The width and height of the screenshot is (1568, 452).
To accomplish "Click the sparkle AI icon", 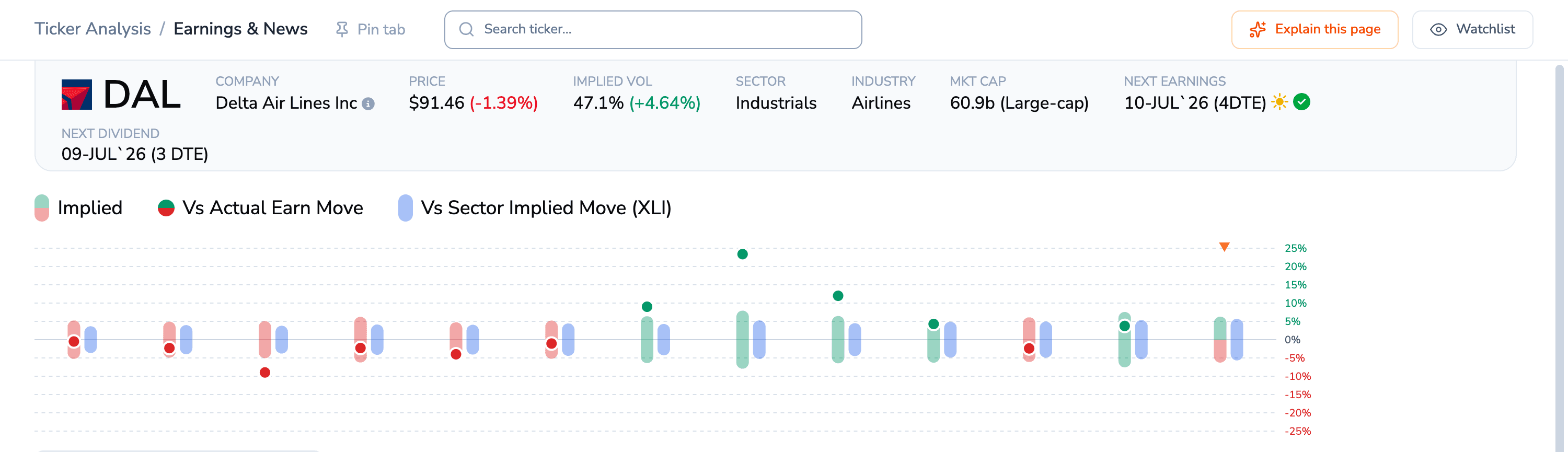I will coord(1258,29).
